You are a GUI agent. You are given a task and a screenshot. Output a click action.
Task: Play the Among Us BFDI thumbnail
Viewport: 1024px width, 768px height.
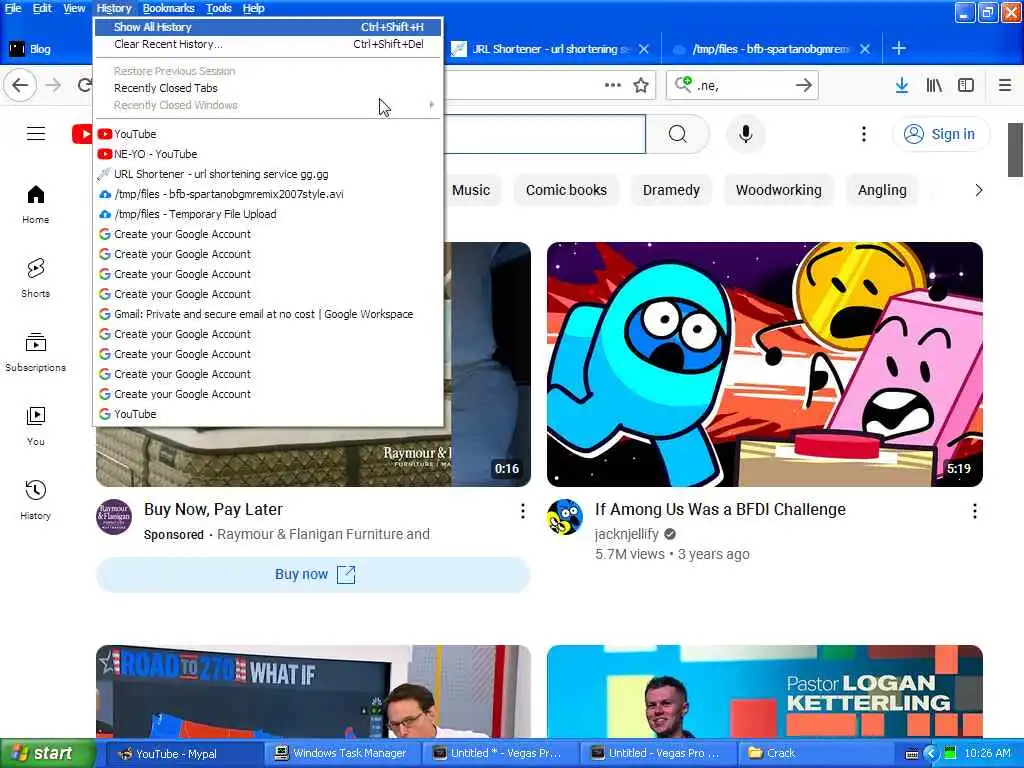click(765, 364)
